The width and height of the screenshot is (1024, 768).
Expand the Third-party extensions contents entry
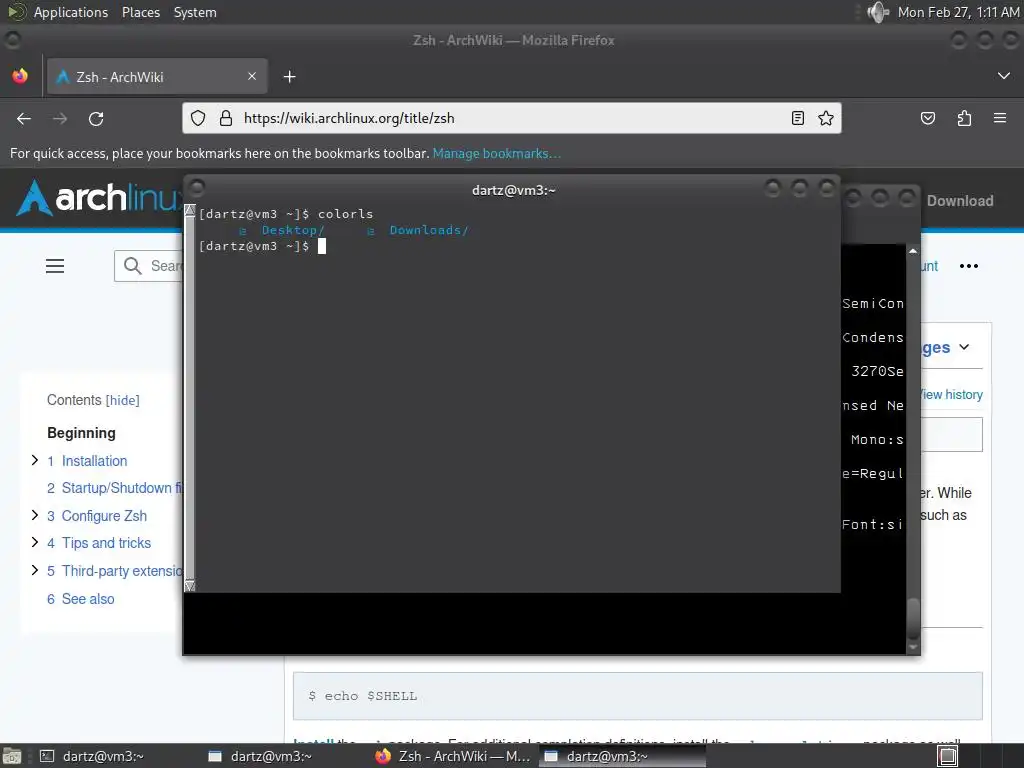coord(35,570)
